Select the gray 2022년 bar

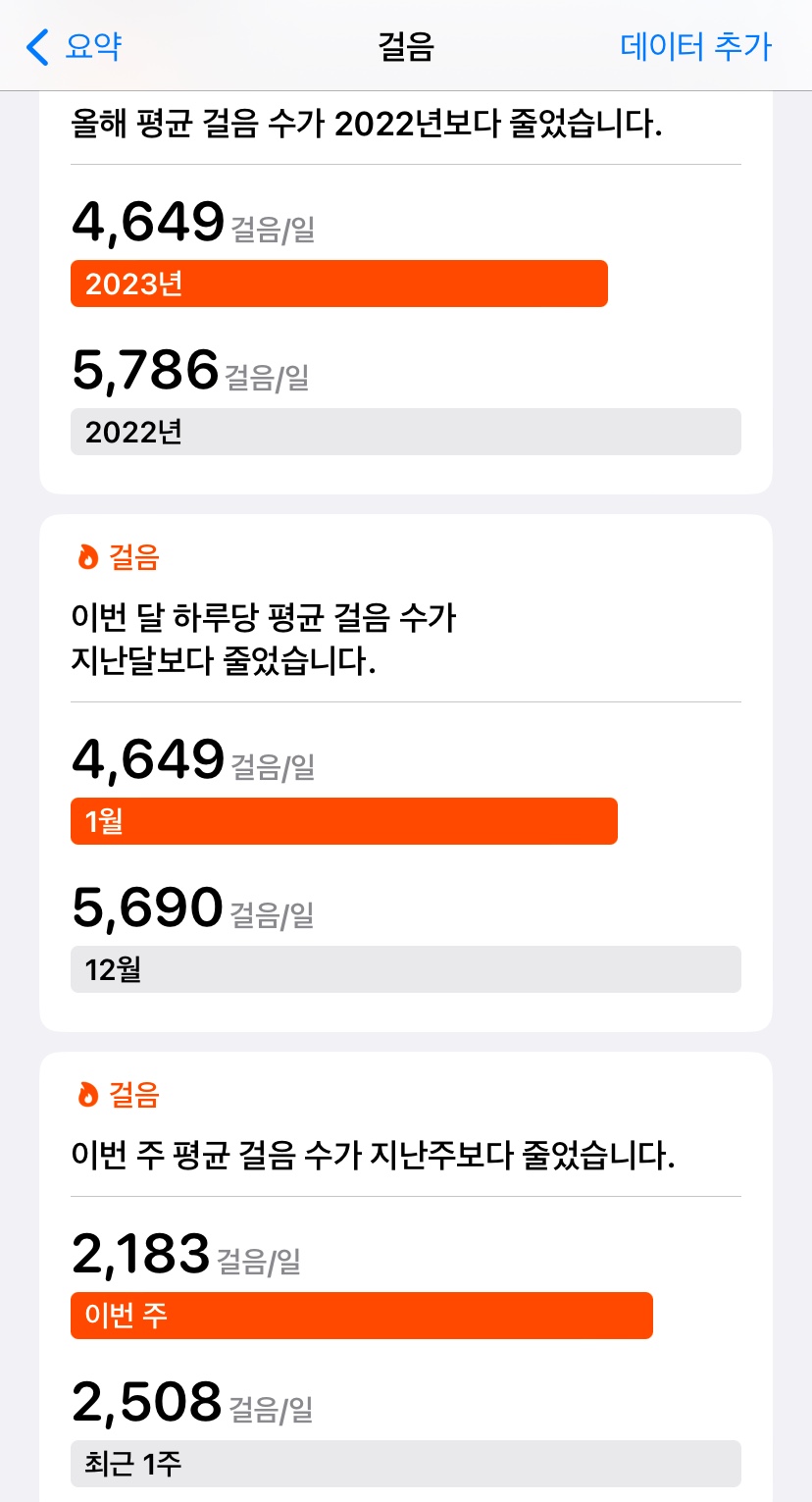pyautogui.click(x=406, y=432)
